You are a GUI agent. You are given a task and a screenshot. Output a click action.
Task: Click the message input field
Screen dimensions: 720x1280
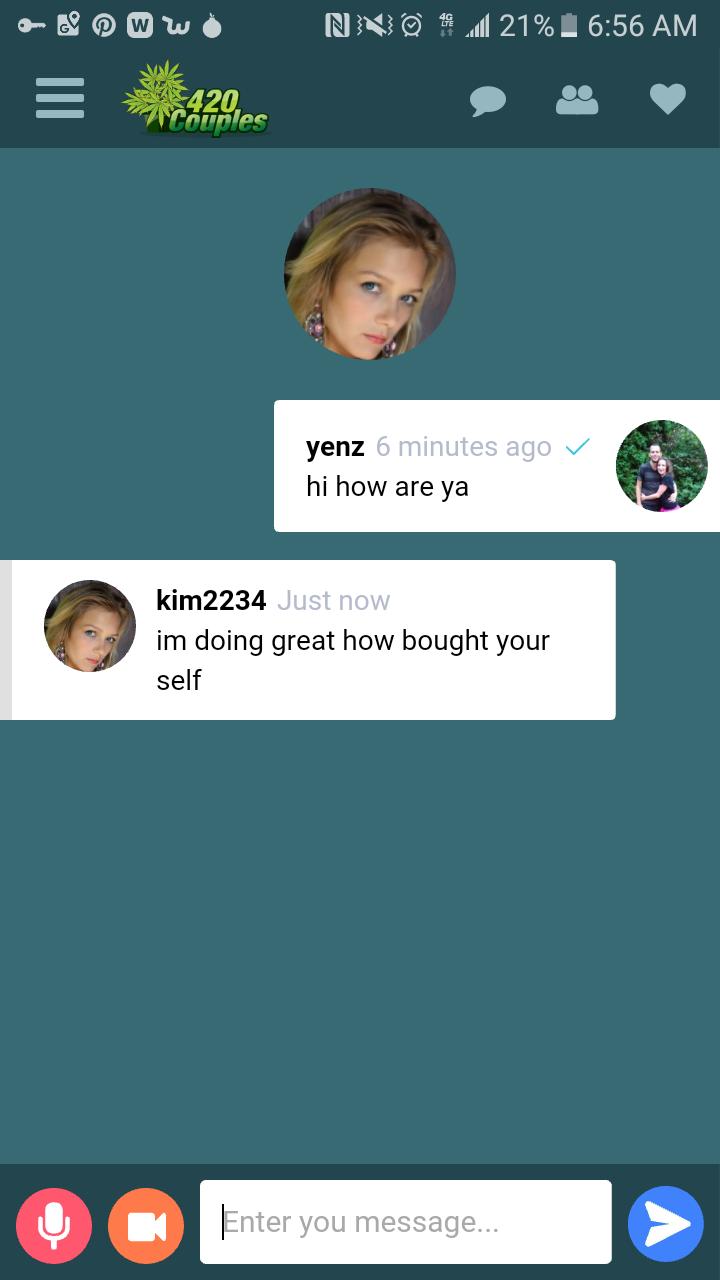(405, 1222)
